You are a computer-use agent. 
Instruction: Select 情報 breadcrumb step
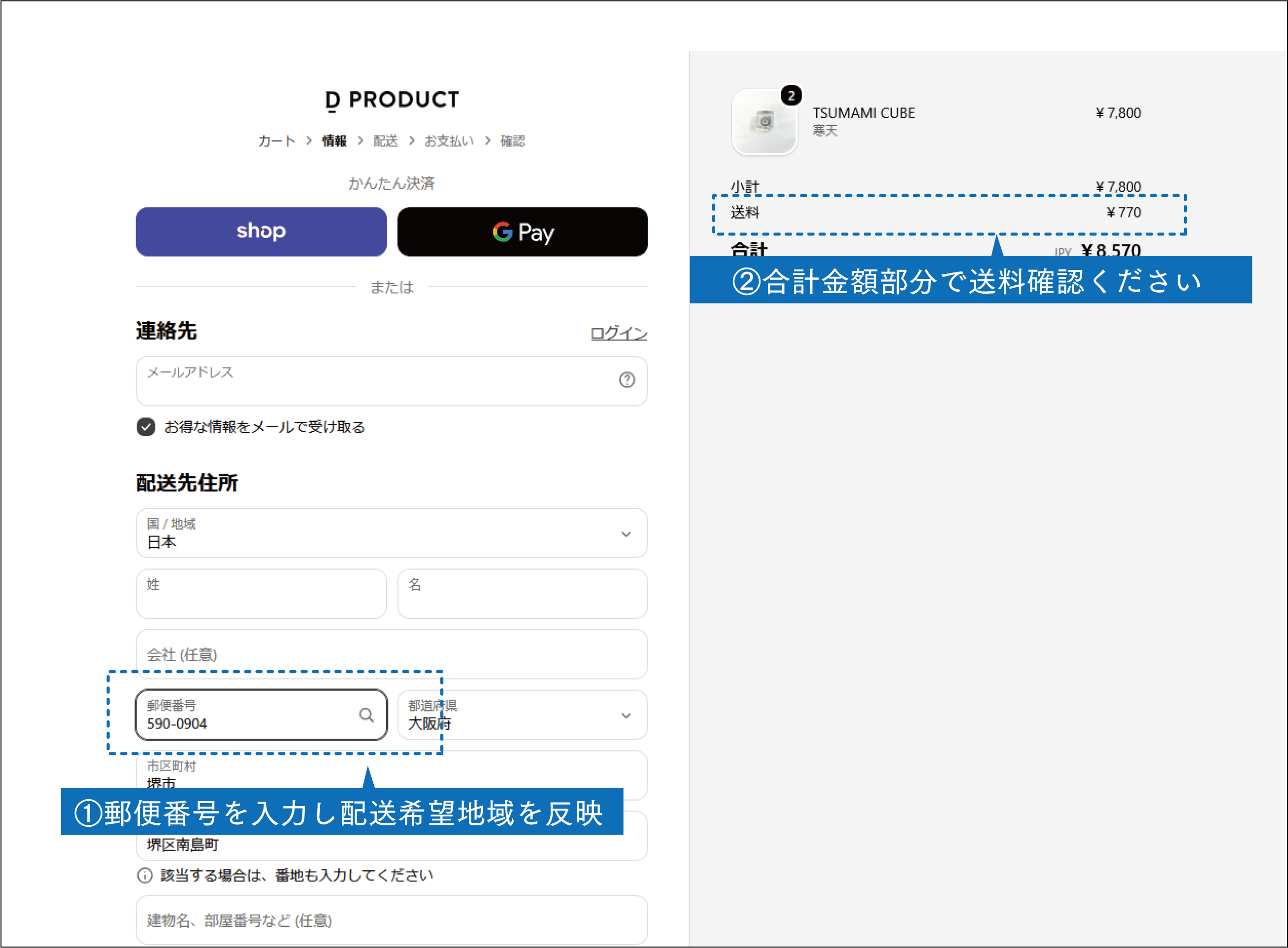click(x=334, y=141)
